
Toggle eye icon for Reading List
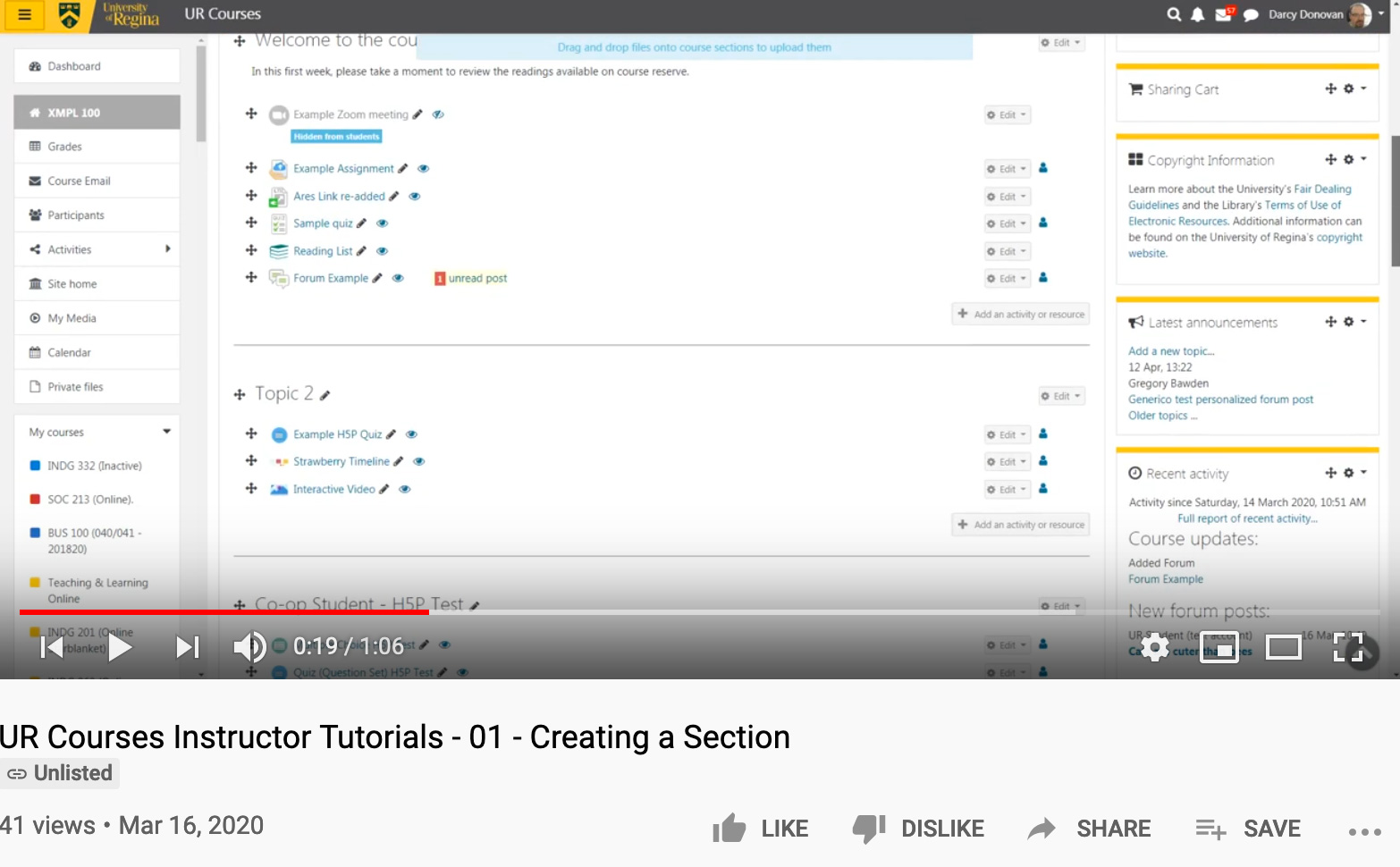pyautogui.click(x=383, y=251)
